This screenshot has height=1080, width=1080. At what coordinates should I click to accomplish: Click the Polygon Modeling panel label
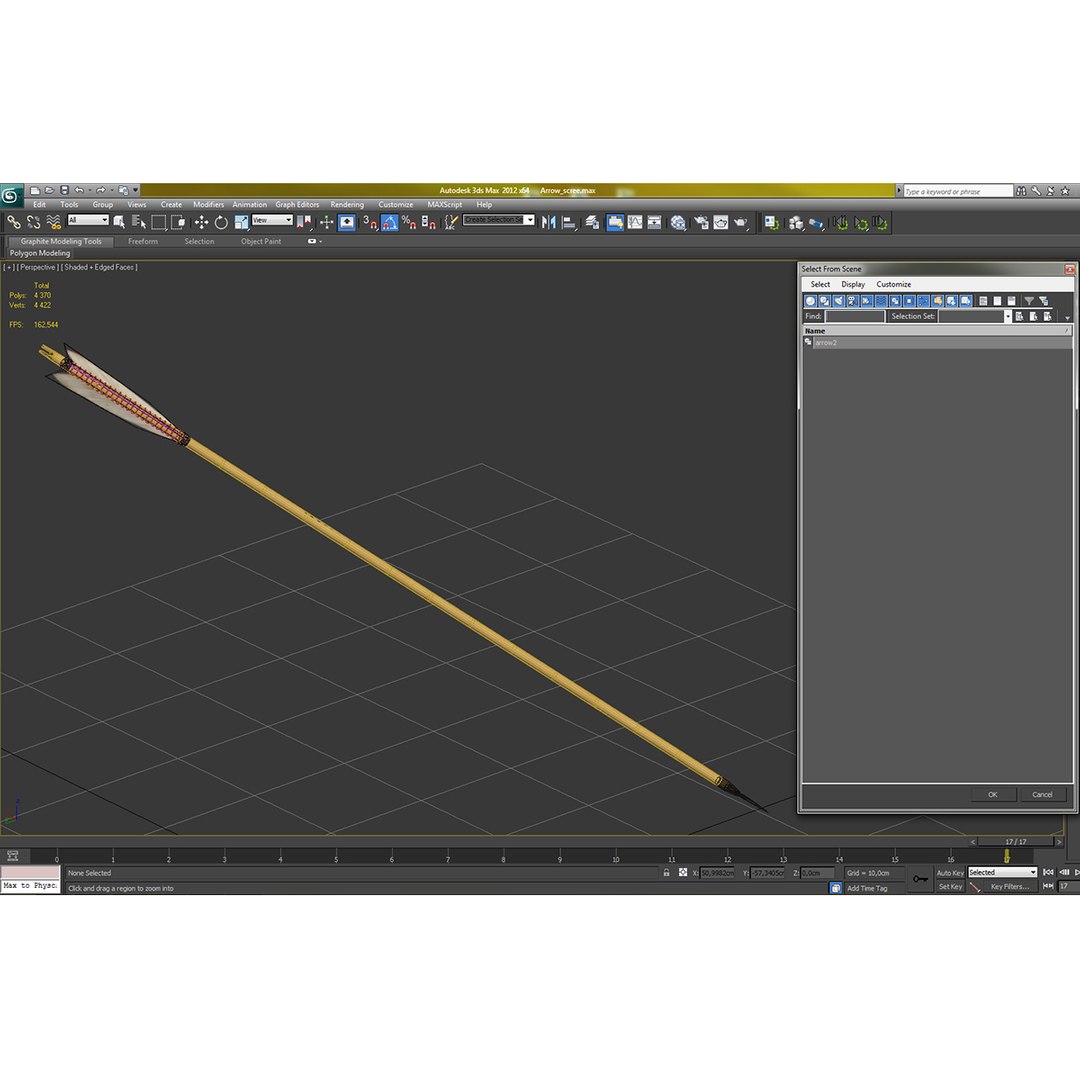39,253
